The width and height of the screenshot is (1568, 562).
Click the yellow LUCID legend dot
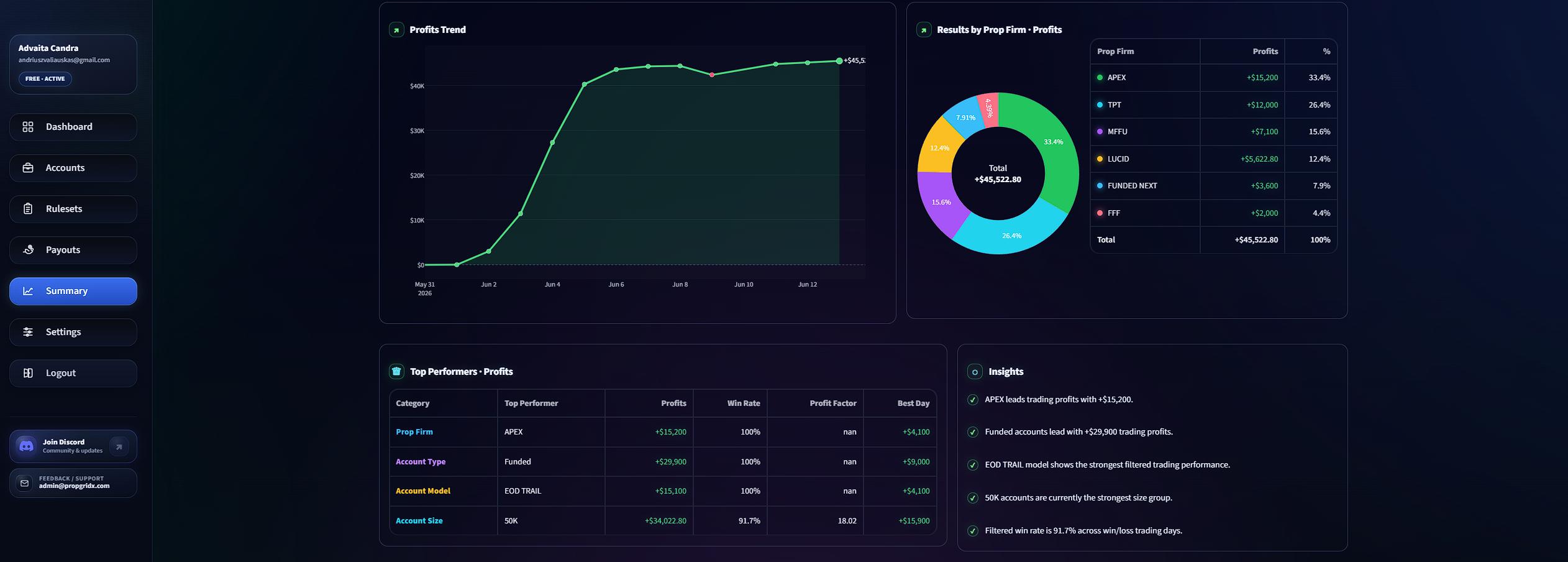point(1100,159)
